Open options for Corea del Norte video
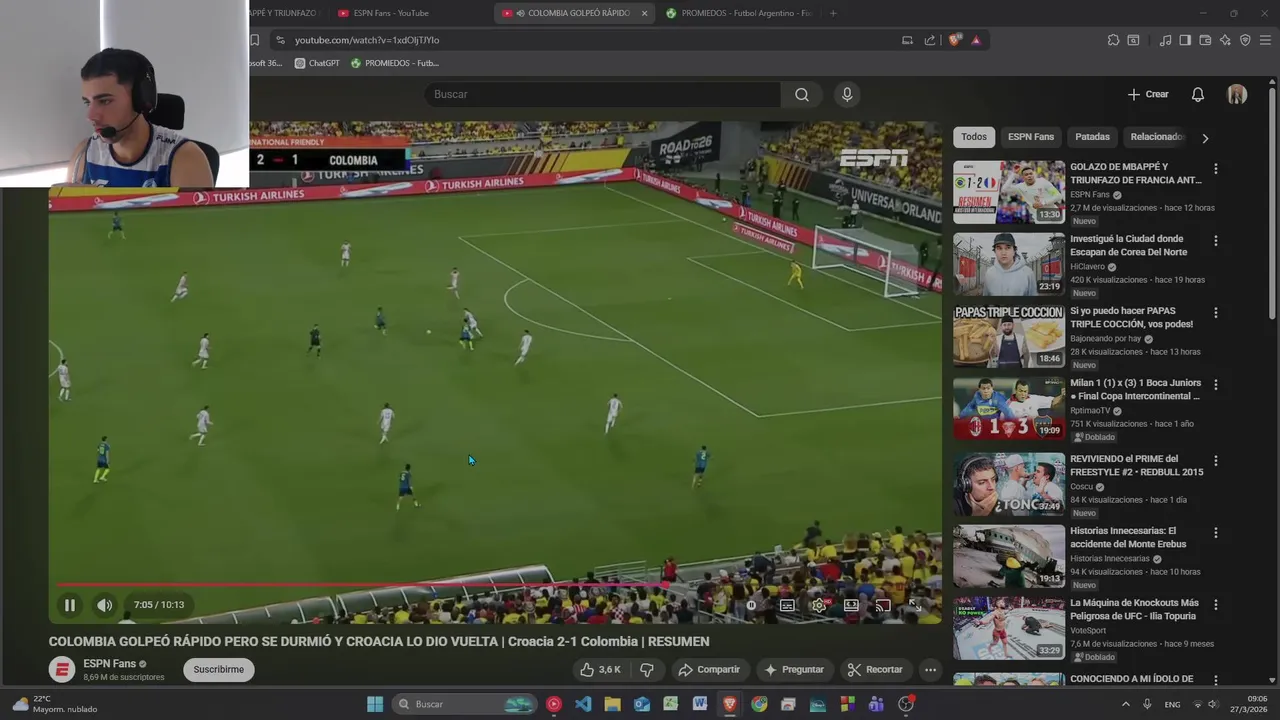 [1216, 241]
